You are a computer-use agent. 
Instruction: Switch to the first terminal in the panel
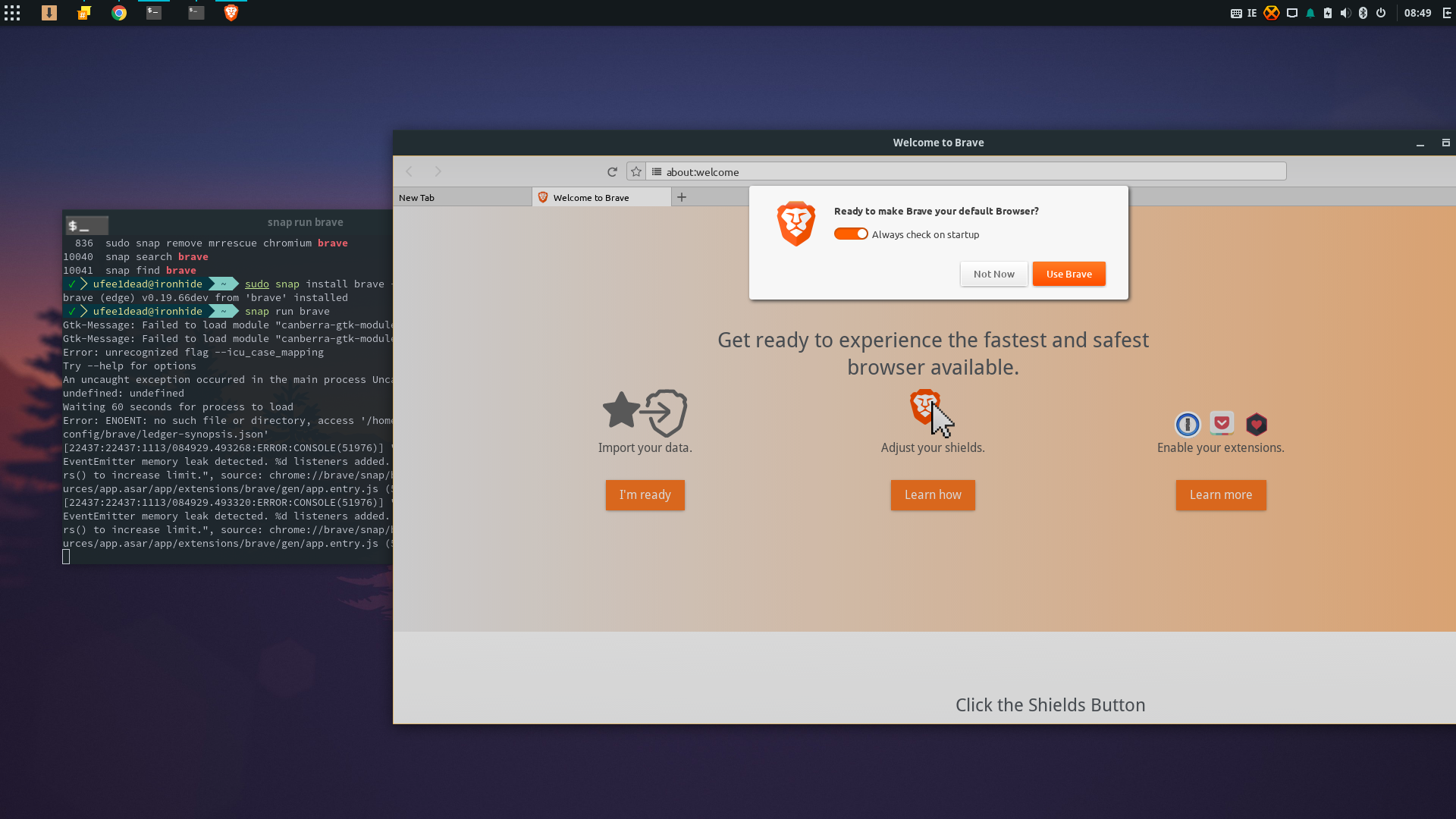pos(154,13)
